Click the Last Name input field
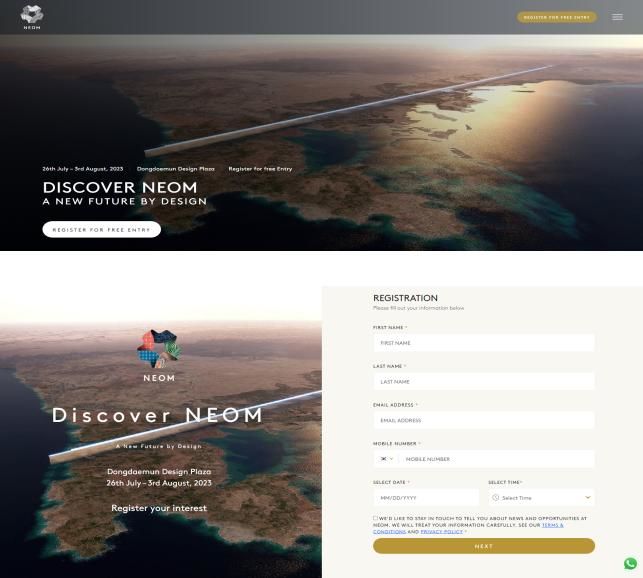 tap(484, 382)
